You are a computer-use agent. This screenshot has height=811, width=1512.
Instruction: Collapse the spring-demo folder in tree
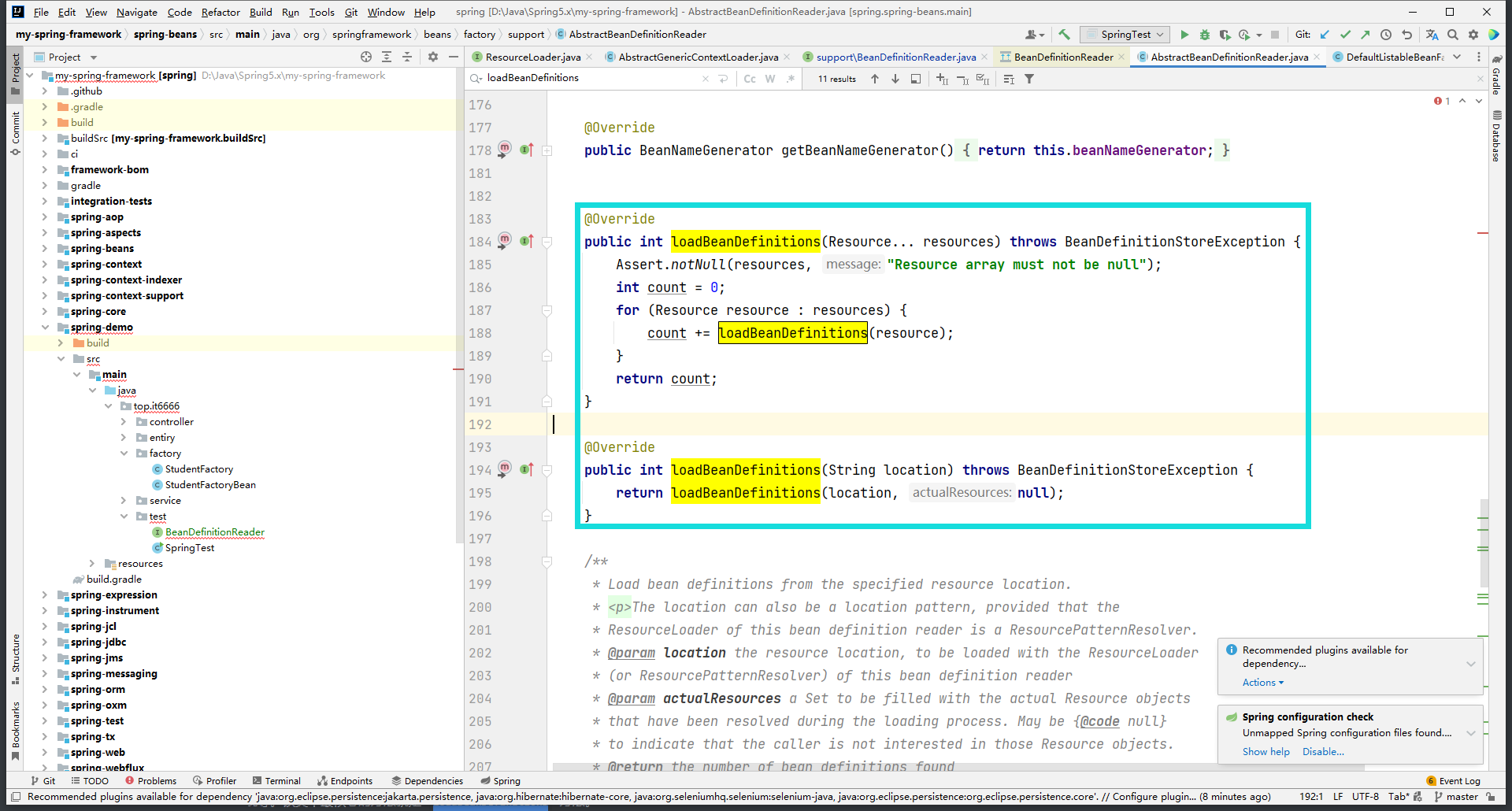point(45,328)
